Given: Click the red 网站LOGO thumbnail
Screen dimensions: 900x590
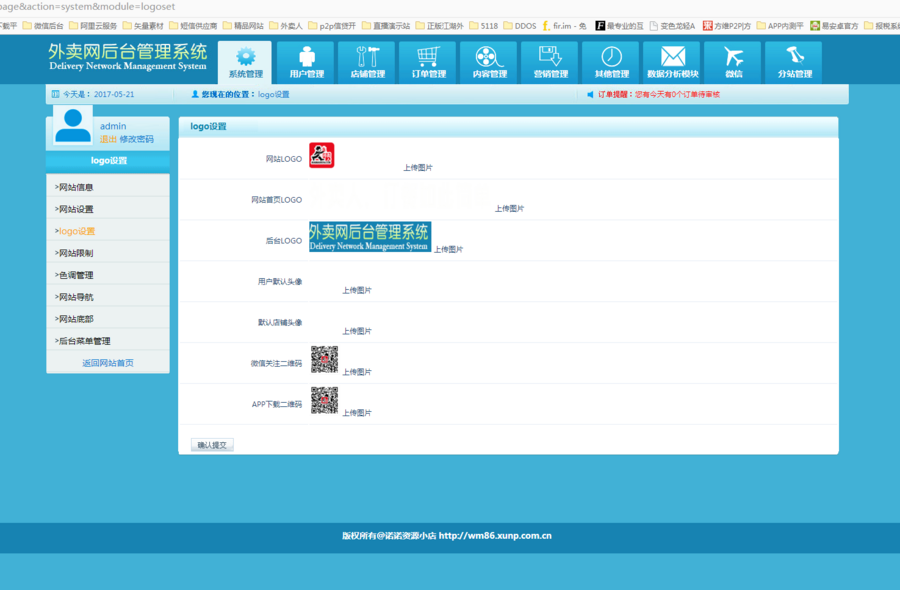Looking at the screenshot, I should pos(321,155).
